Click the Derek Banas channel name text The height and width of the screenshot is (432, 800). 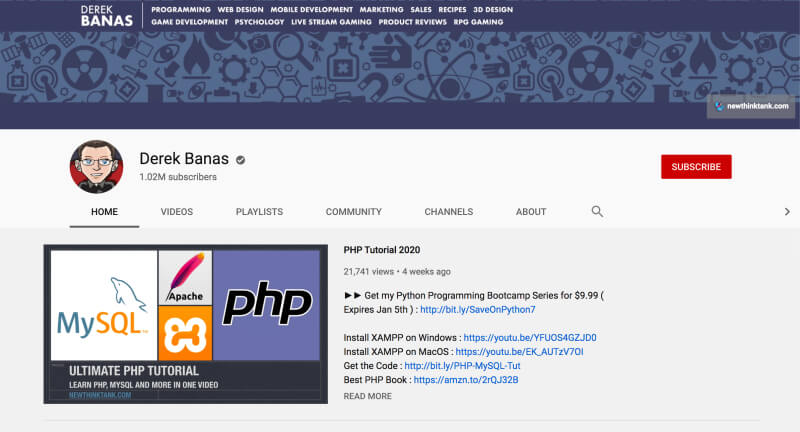pyautogui.click(x=184, y=159)
